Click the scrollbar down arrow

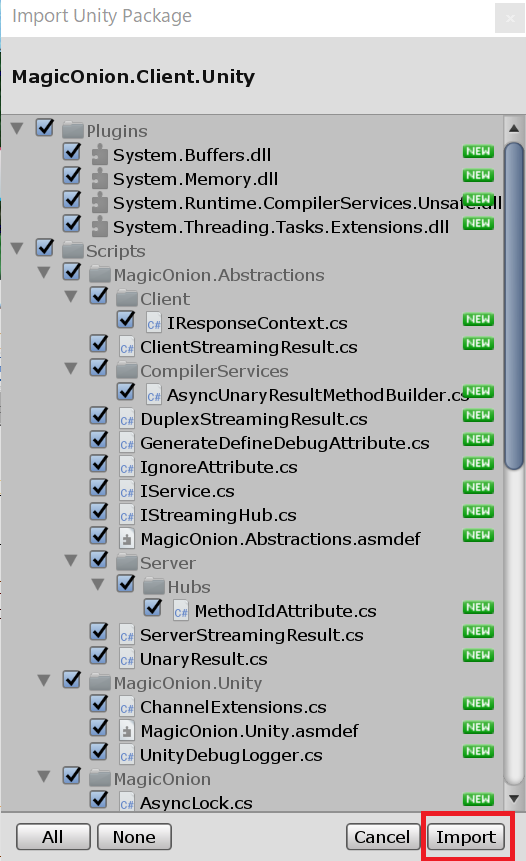click(x=514, y=799)
